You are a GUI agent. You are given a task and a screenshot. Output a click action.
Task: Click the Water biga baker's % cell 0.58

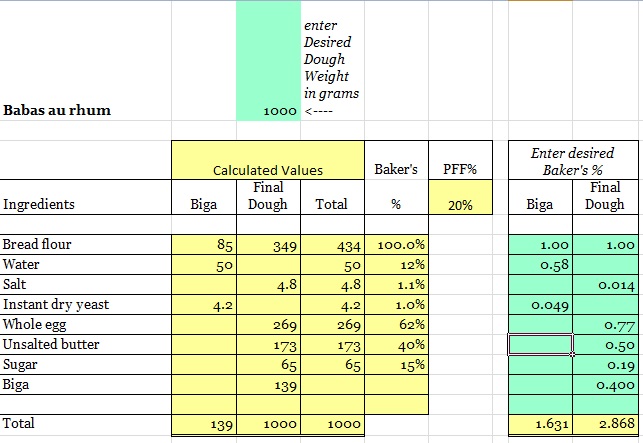541,265
